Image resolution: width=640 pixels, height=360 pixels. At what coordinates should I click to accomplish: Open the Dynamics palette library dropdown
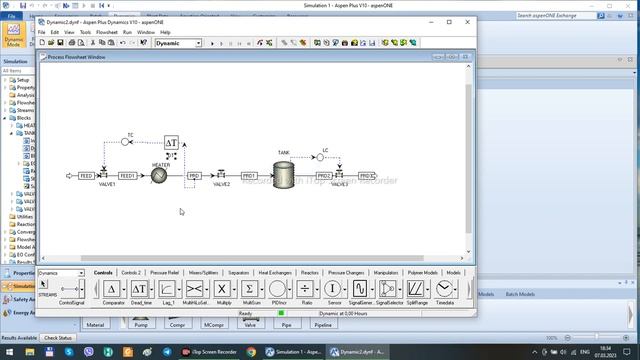pyautogui.click(x=81, y=273)
